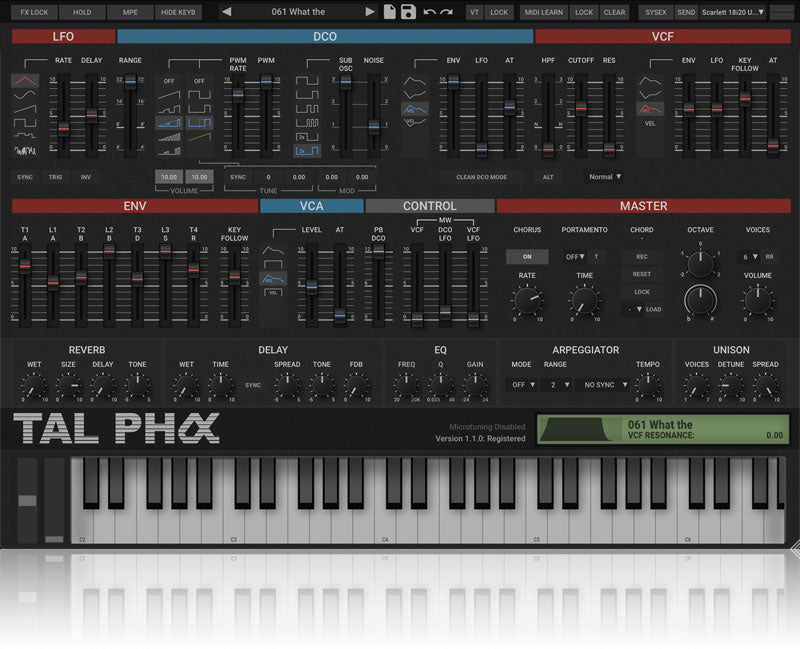The height and width of the screenshot is (649, 800).
Task: Select the highlighted 2x sub oscillator waveform
Action: coord(307,151)
